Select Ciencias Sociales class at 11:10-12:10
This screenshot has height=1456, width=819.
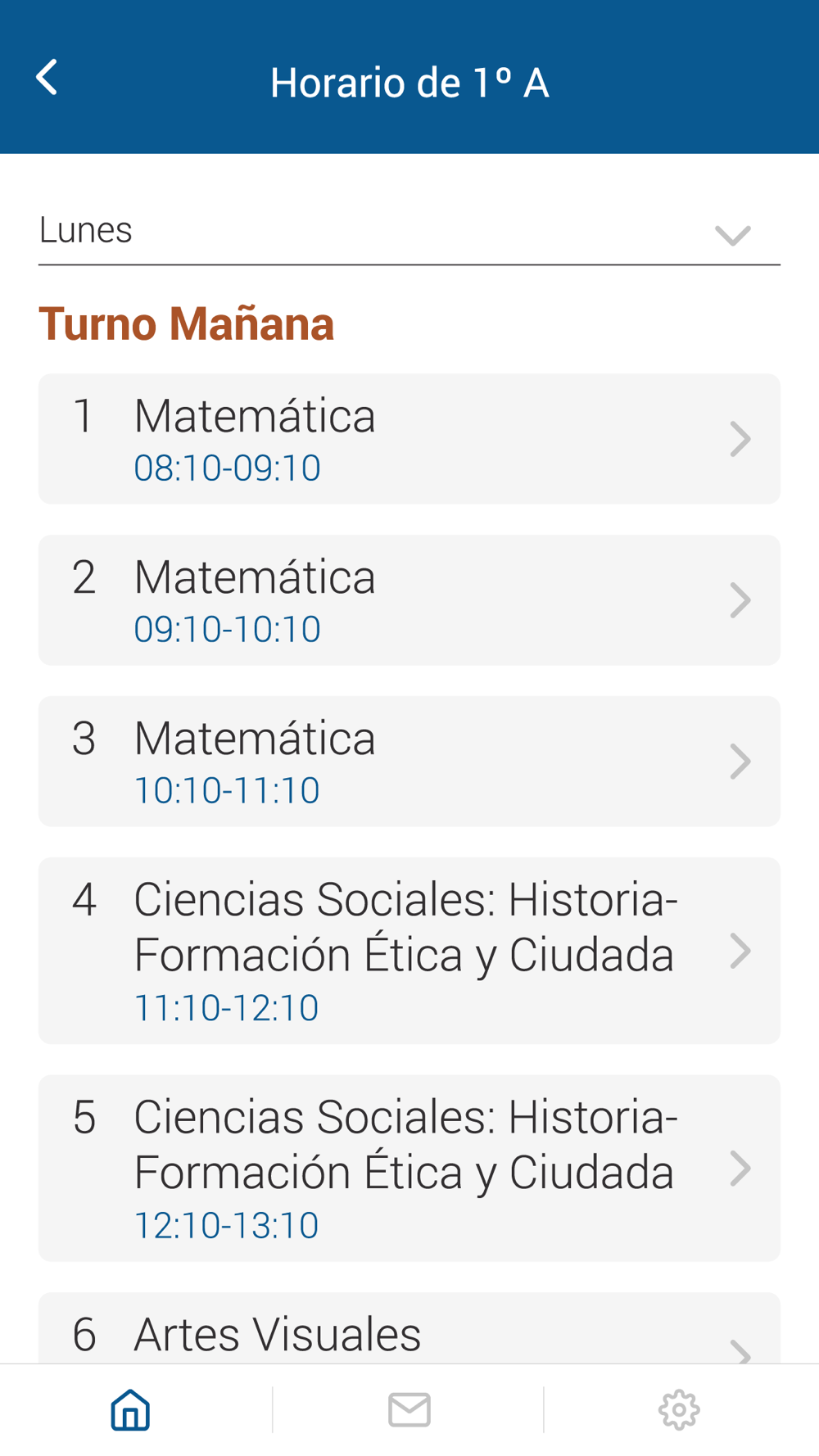[x=409, y=951]
